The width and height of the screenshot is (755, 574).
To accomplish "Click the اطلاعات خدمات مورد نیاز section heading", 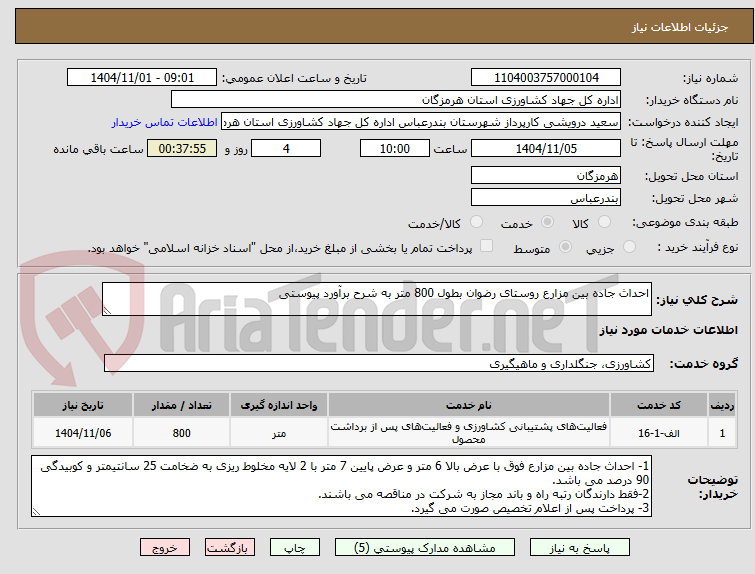I will [x=668, y=330].
